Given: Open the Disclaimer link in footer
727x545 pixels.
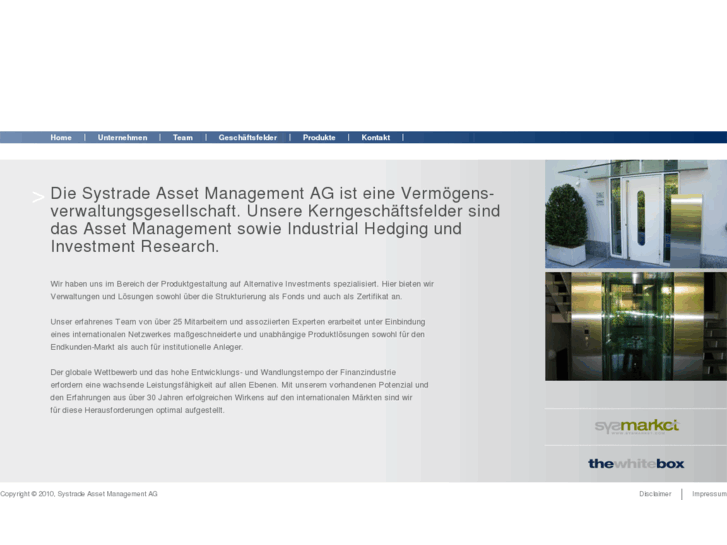Looking at the screenshot, I should pos(655,494).
